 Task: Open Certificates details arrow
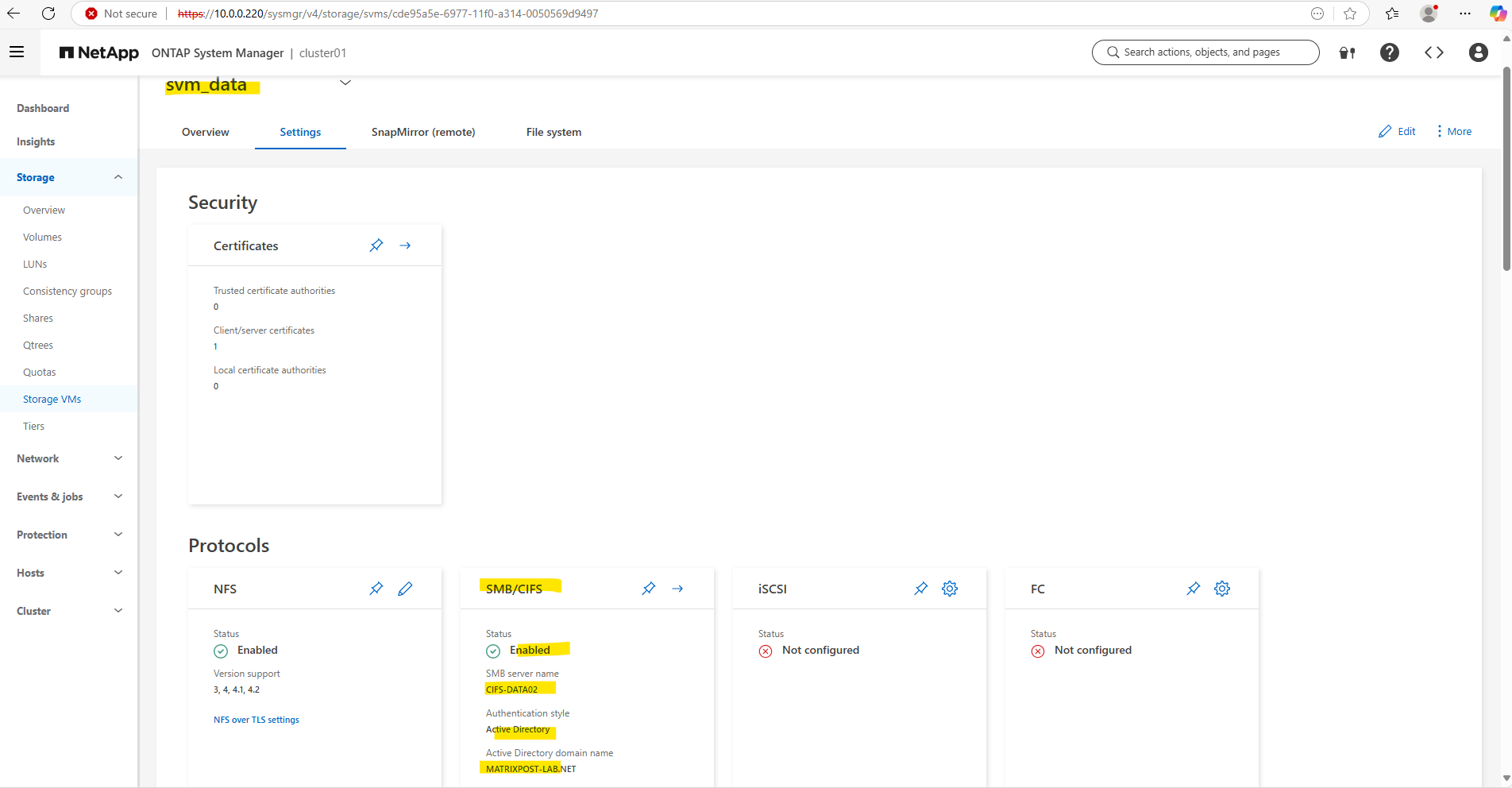point(405,245)
